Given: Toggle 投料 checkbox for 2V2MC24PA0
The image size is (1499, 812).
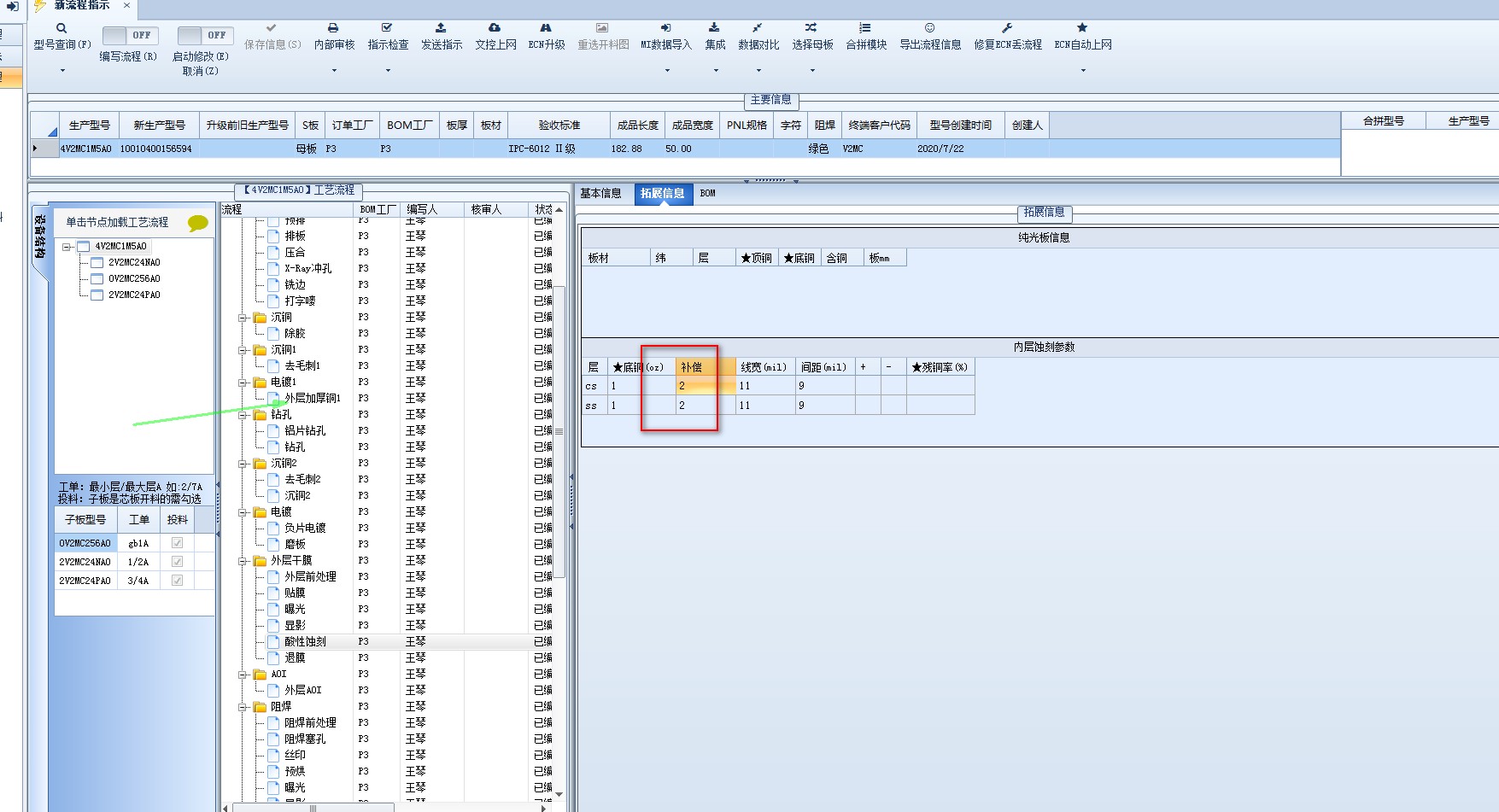Looking at the screenshot, I should point(177,581).
